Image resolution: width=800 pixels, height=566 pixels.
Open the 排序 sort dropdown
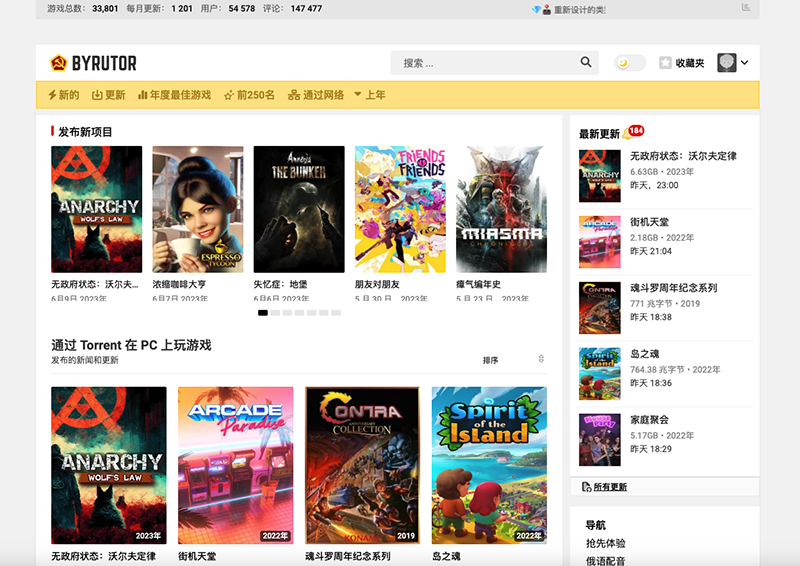click(x=514, y=360)
